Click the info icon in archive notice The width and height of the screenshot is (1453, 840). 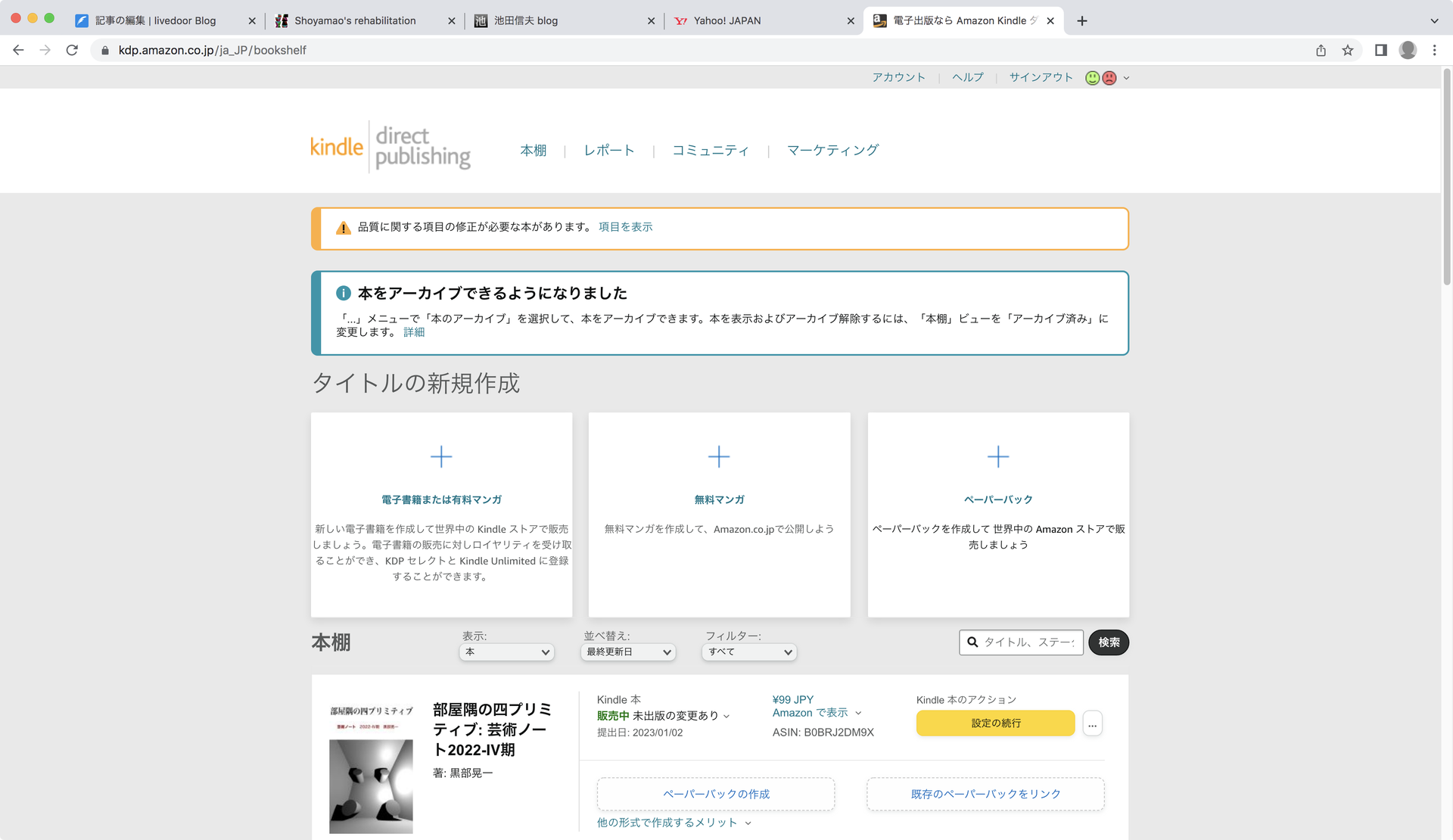[343, 293]
